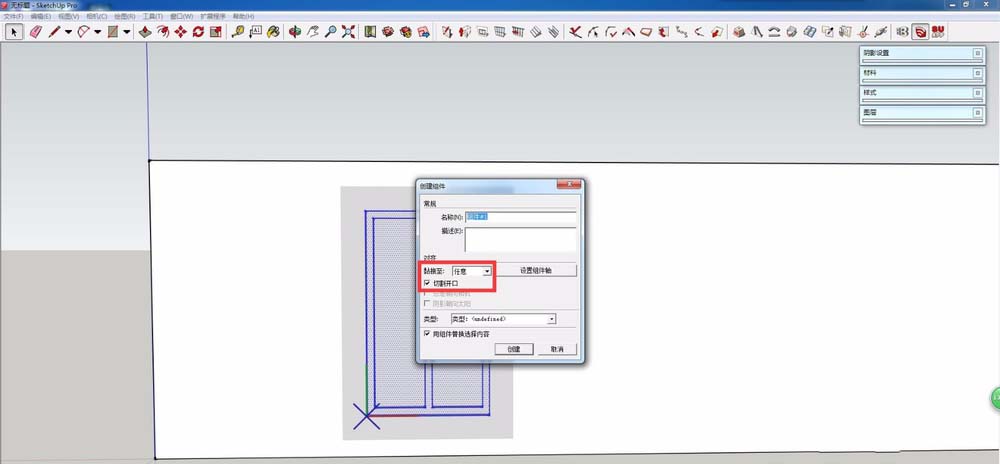Open the 相机(C) menu
The height and width of the screenshot is (464, 1000).
pyautogui.click(x=96, y=17)
